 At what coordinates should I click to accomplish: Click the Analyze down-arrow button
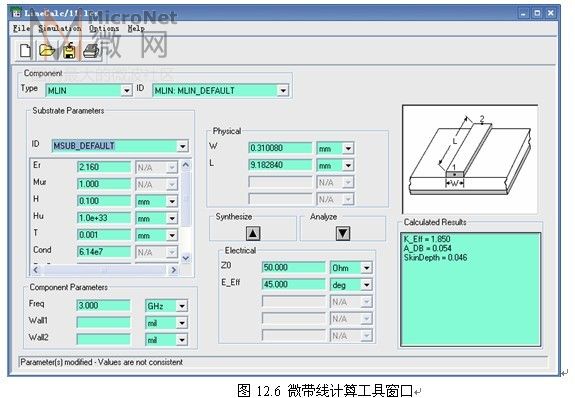coord(343,233)
